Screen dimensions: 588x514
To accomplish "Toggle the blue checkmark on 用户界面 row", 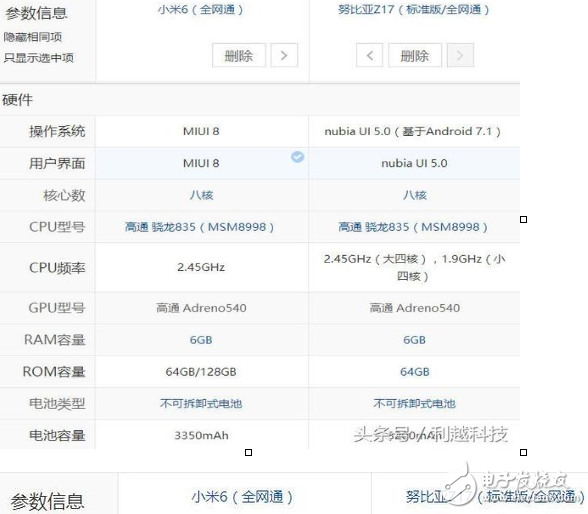I will 297,157.
